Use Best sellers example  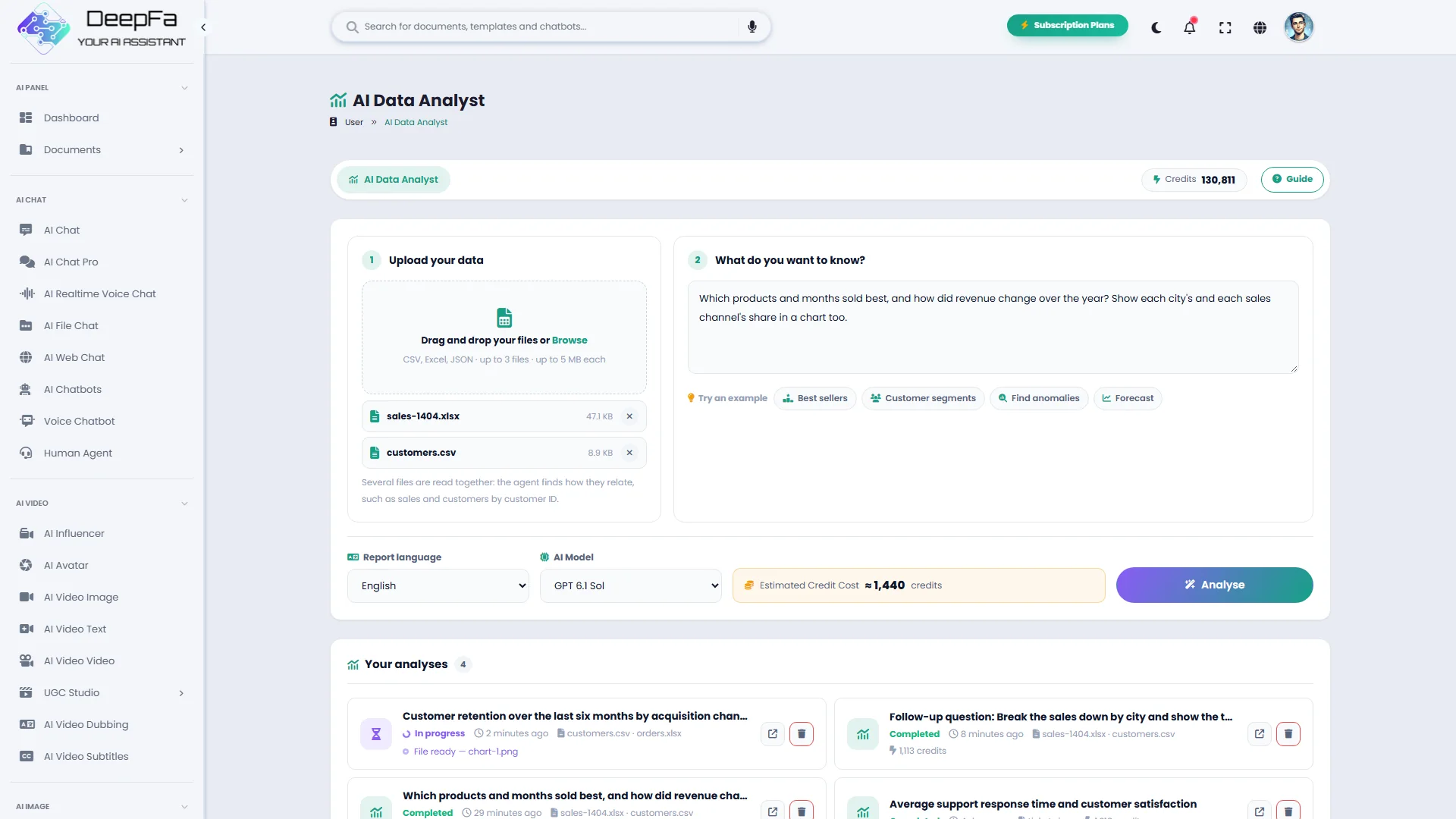tap(815, 398)
